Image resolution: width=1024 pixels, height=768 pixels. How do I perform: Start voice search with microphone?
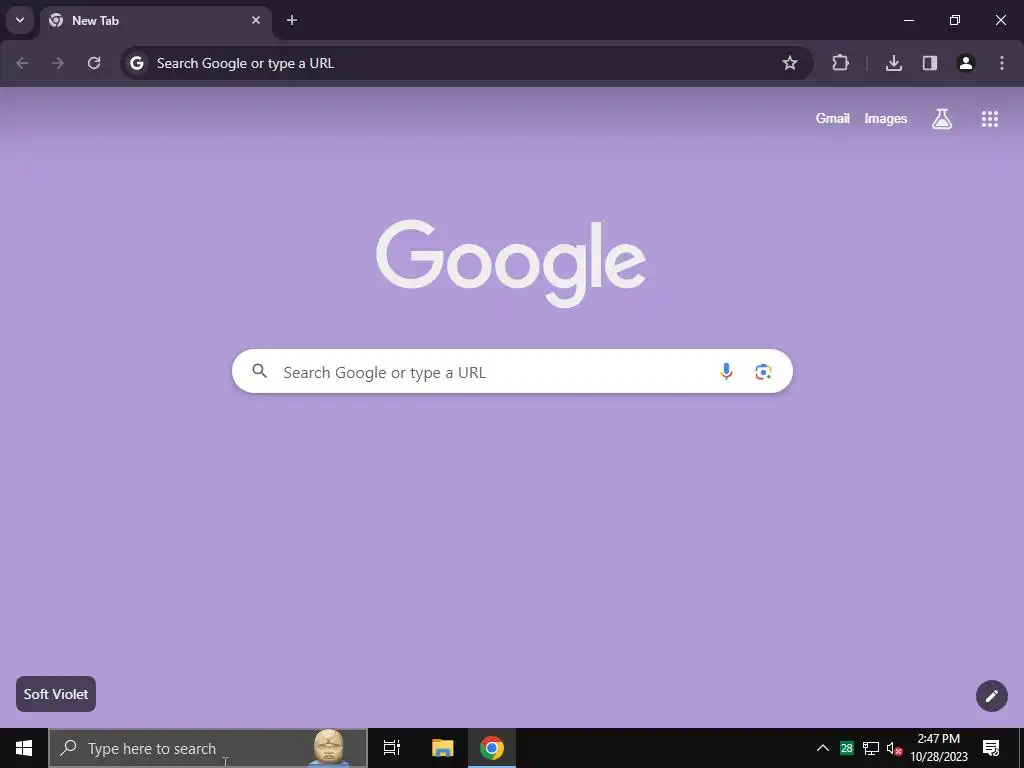(x=726, y=372)
